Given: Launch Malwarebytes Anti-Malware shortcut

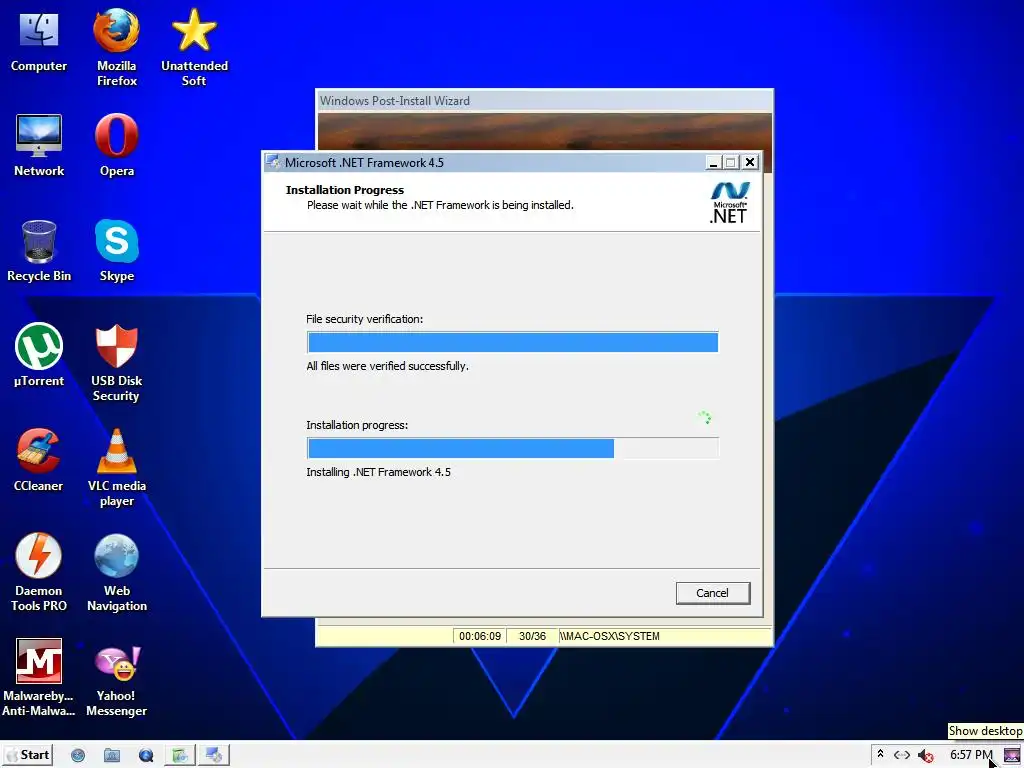Looking at the screenshot, I should pyautogui.click(x=39, y=678).
